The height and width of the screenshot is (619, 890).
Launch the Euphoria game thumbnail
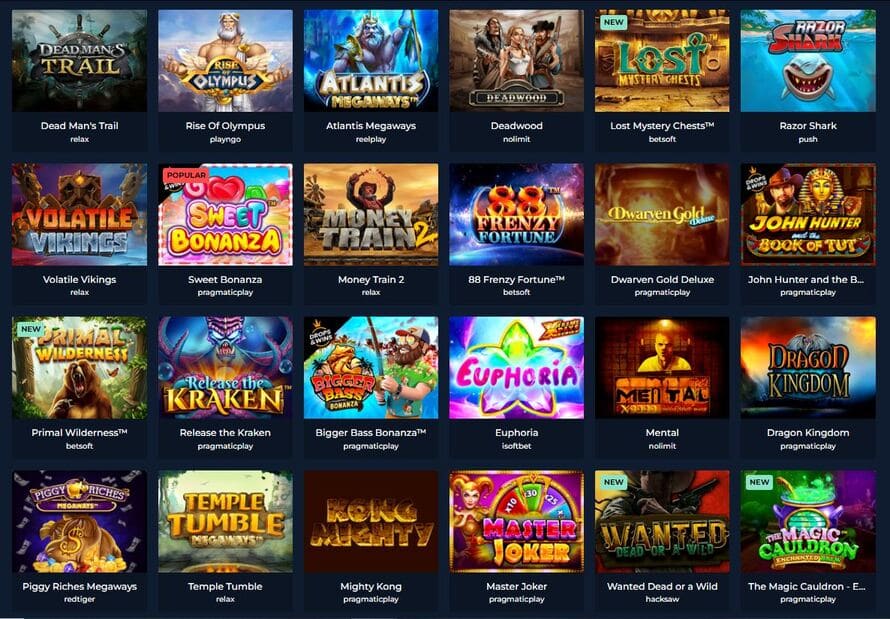pyautogui.click(x=517, y=368)
